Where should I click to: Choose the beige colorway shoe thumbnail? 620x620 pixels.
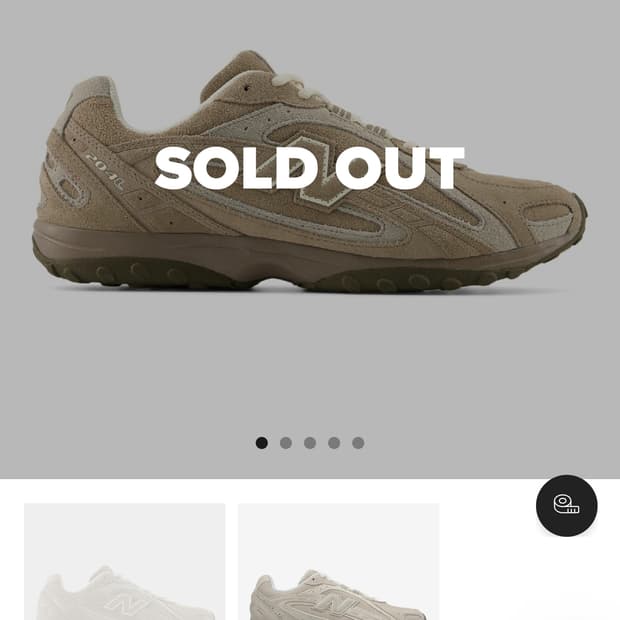338,561
